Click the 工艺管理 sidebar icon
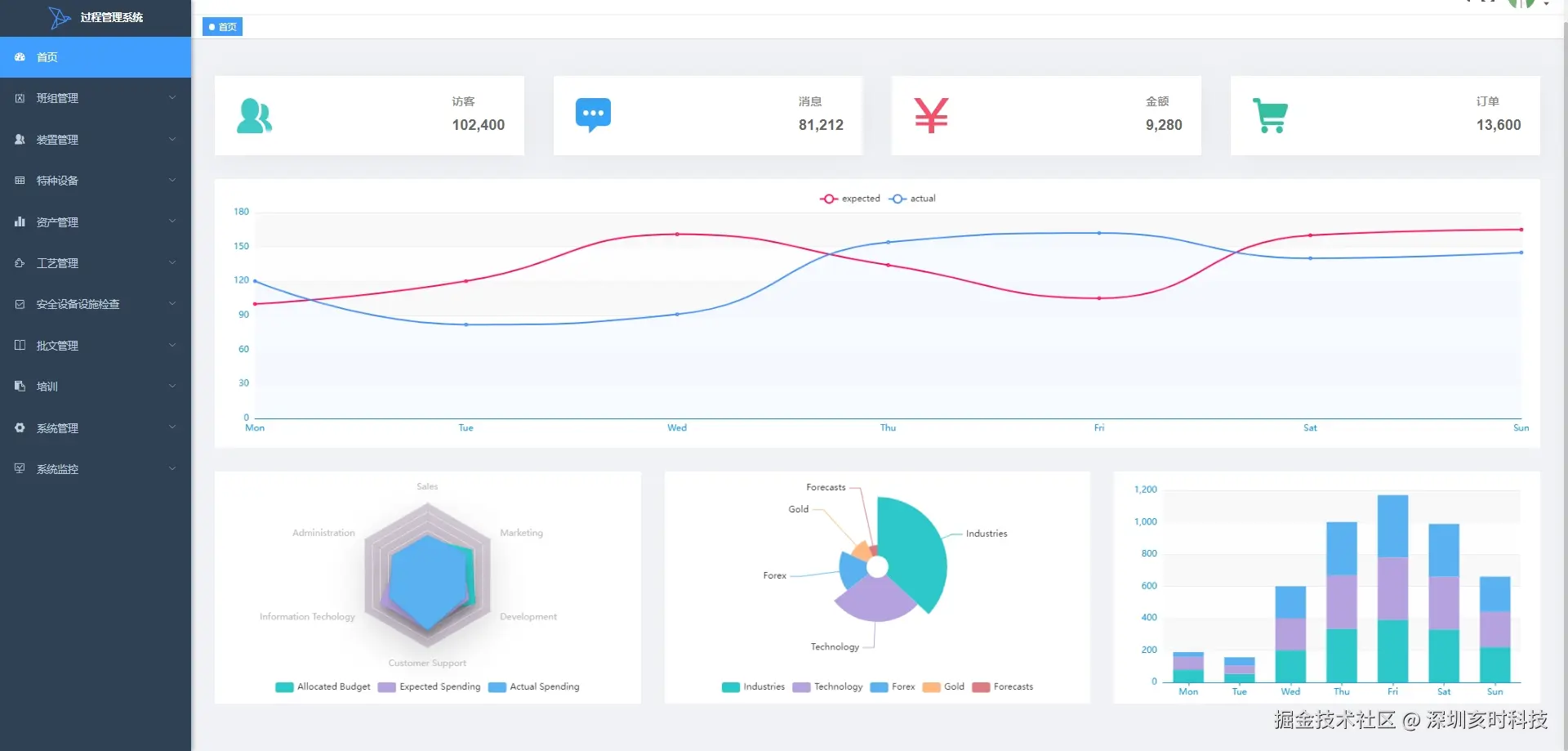 tap(20, 263)
